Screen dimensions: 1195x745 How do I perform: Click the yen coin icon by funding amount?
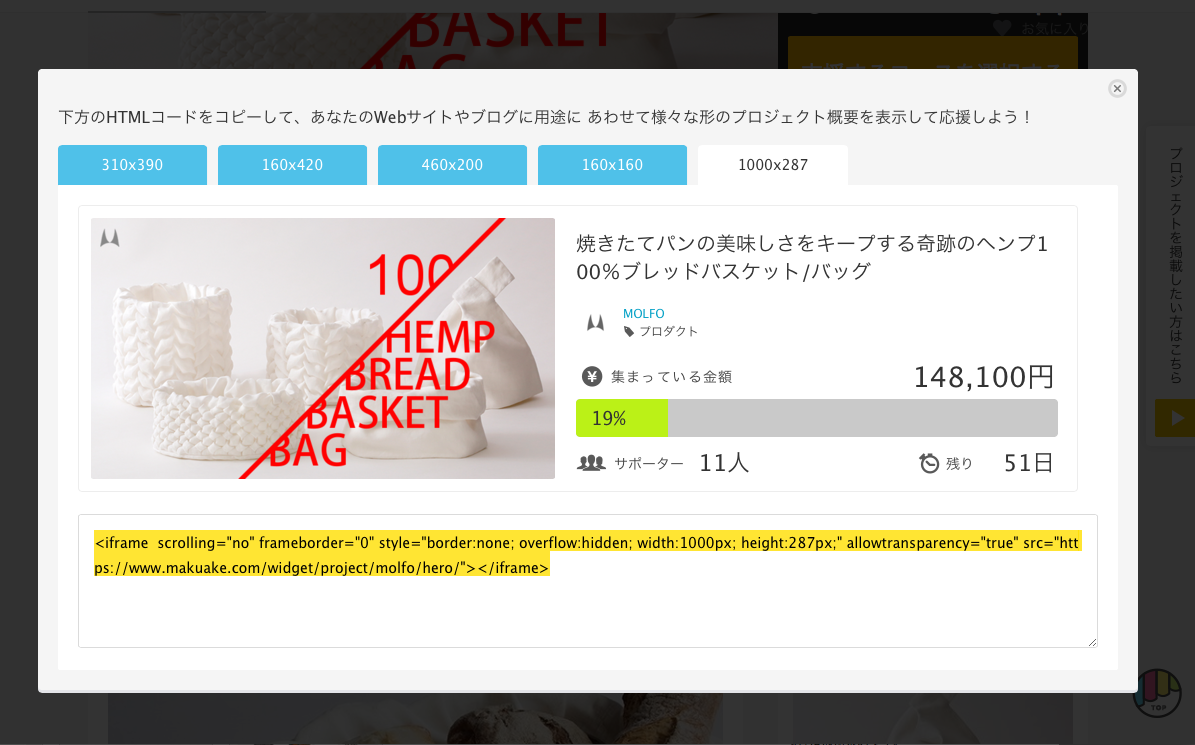click(591, 376)
